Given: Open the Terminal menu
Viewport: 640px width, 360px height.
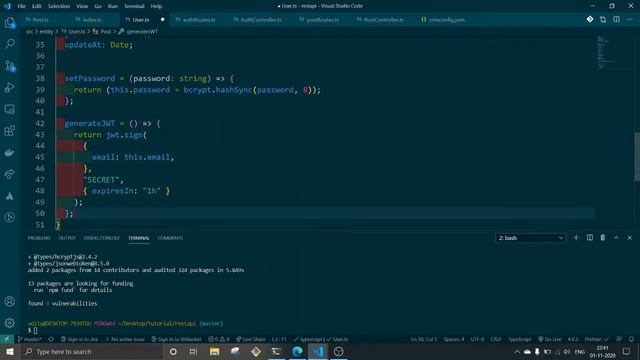Looking at the screenshot, I should (134, 6).
